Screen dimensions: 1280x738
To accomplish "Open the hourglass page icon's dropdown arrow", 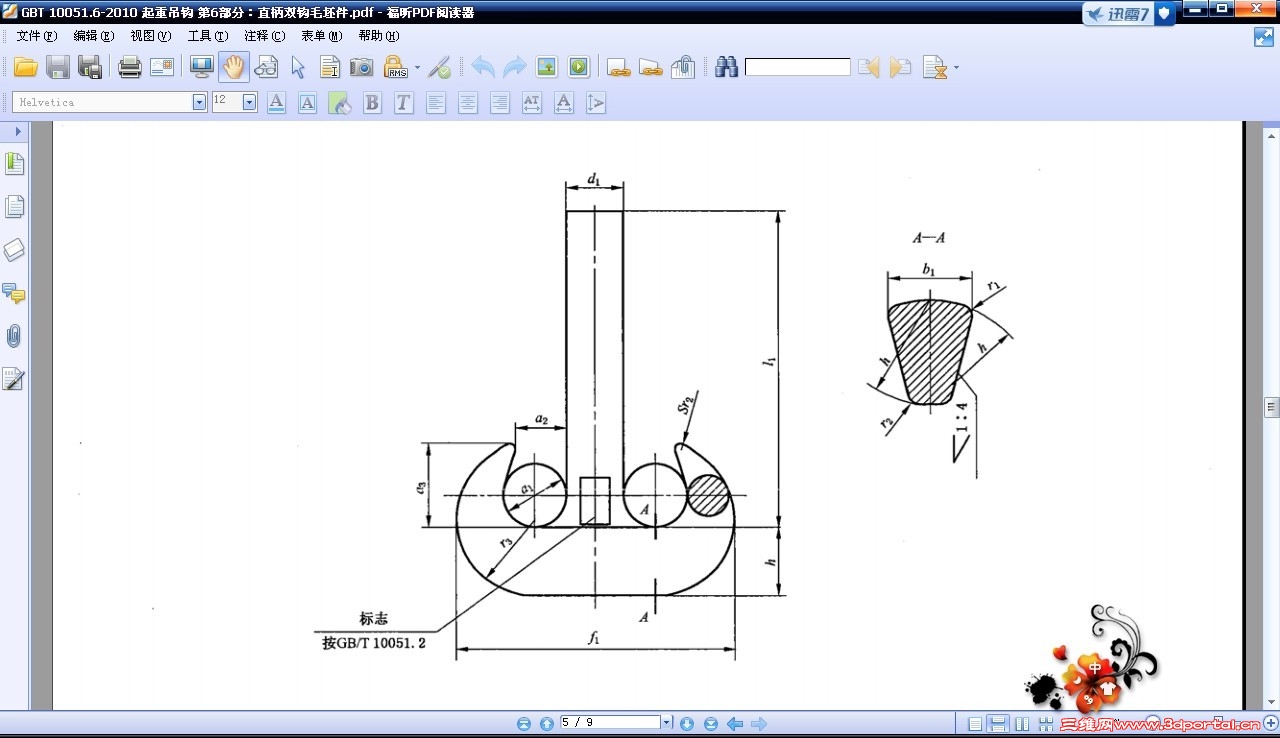I will (x=956, y=68).
